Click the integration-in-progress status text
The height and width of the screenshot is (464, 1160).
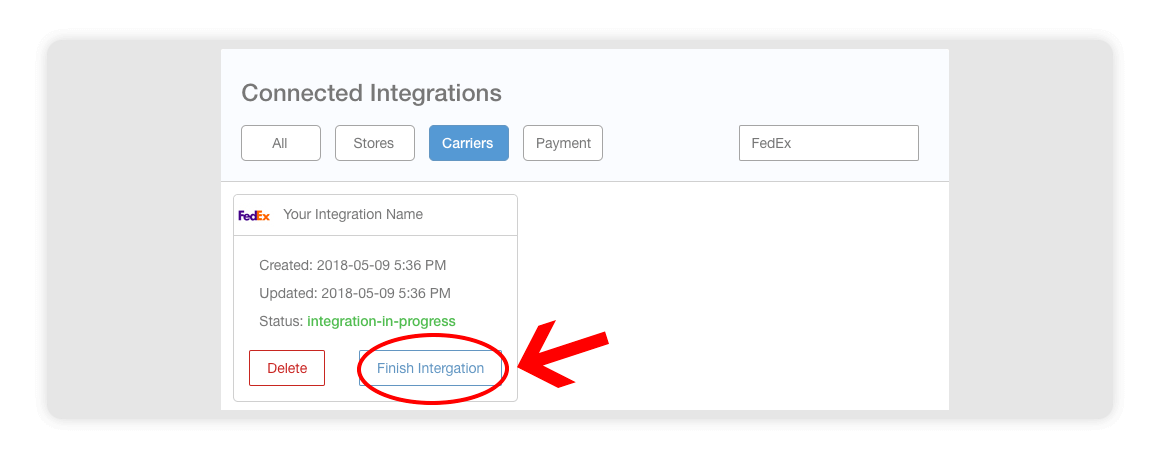[381, 321]
